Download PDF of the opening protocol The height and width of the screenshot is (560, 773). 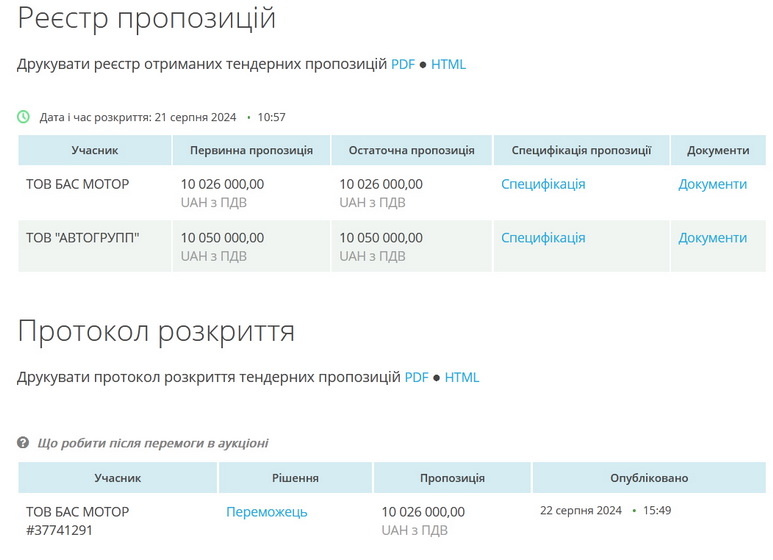[x=416, y=377]
